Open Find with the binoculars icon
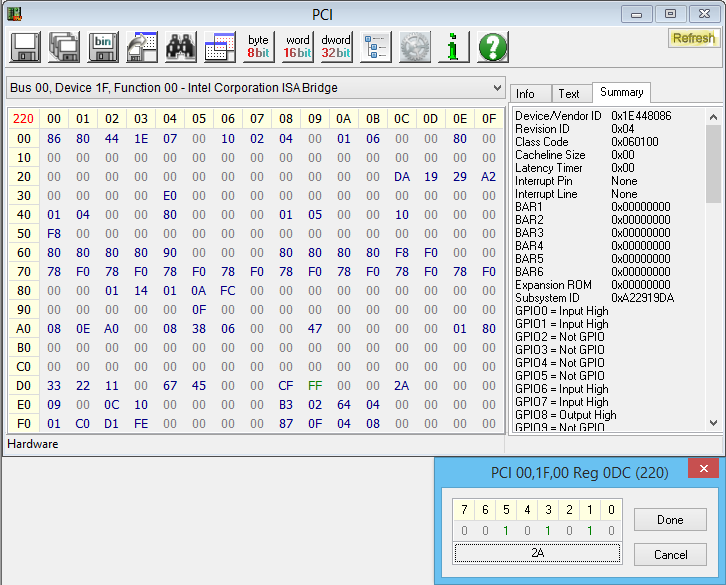The image size is (726, 585). pos(181,47)
